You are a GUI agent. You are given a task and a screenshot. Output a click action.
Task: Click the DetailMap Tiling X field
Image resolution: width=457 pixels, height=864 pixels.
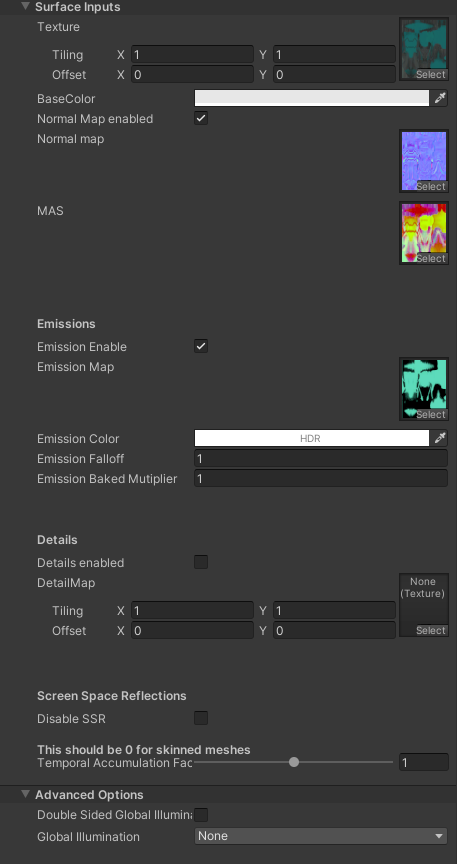192,611
